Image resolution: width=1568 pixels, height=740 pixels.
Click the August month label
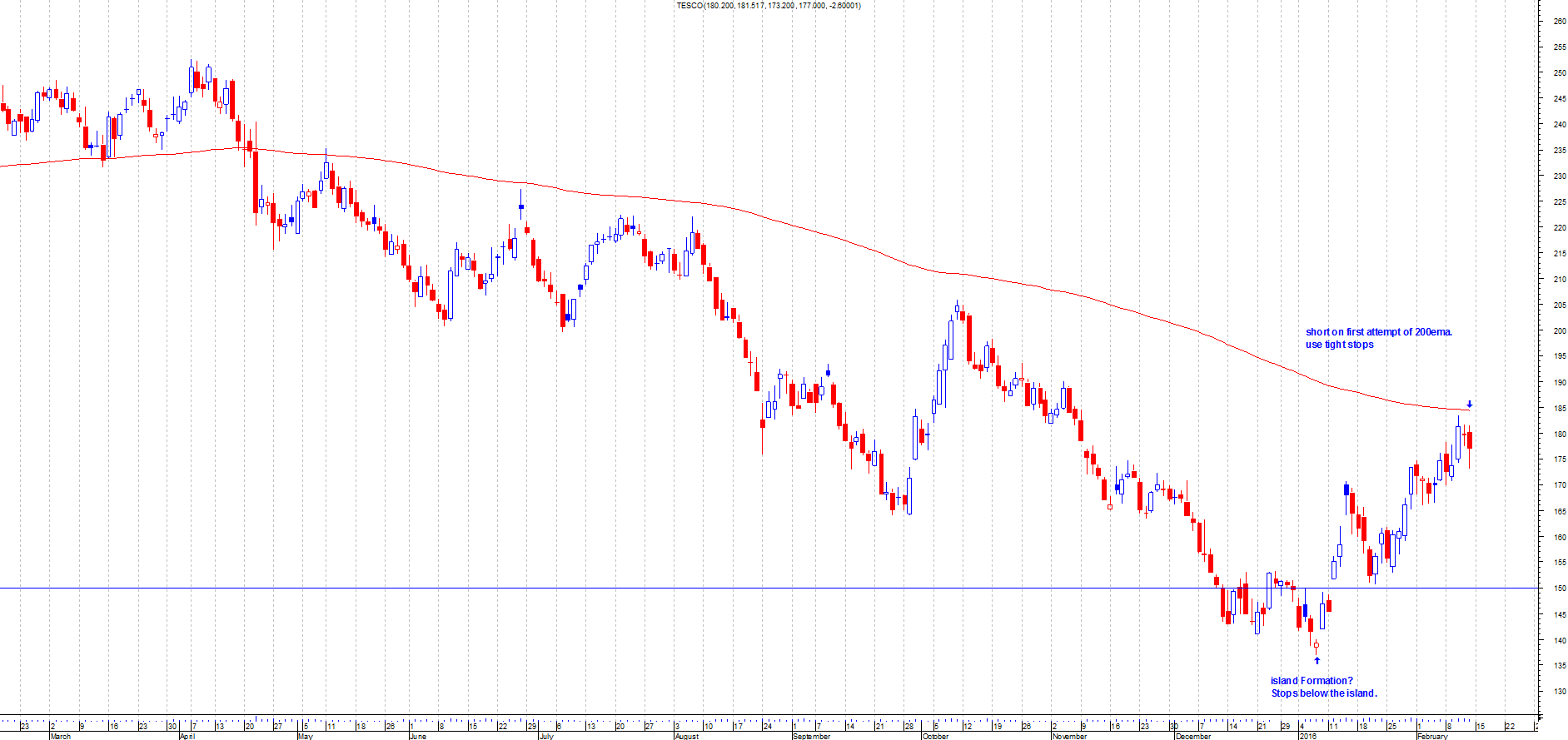pyautogui.click(x=687, y=736)
